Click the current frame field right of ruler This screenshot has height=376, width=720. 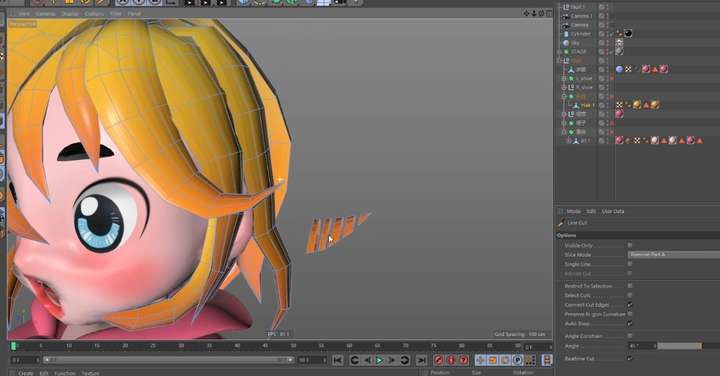tap(537, 347)
